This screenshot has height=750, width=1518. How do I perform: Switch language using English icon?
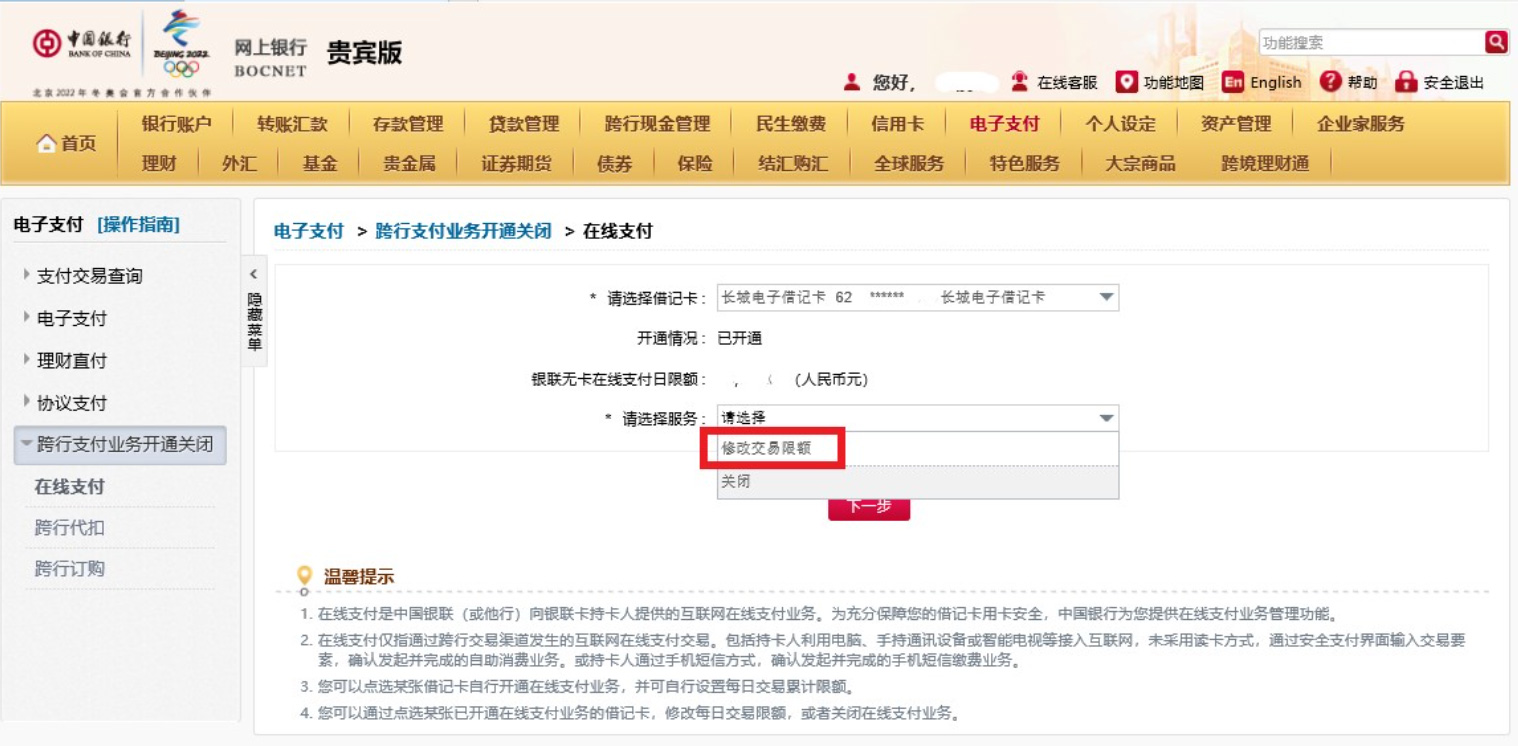[x=1233, y=82]
